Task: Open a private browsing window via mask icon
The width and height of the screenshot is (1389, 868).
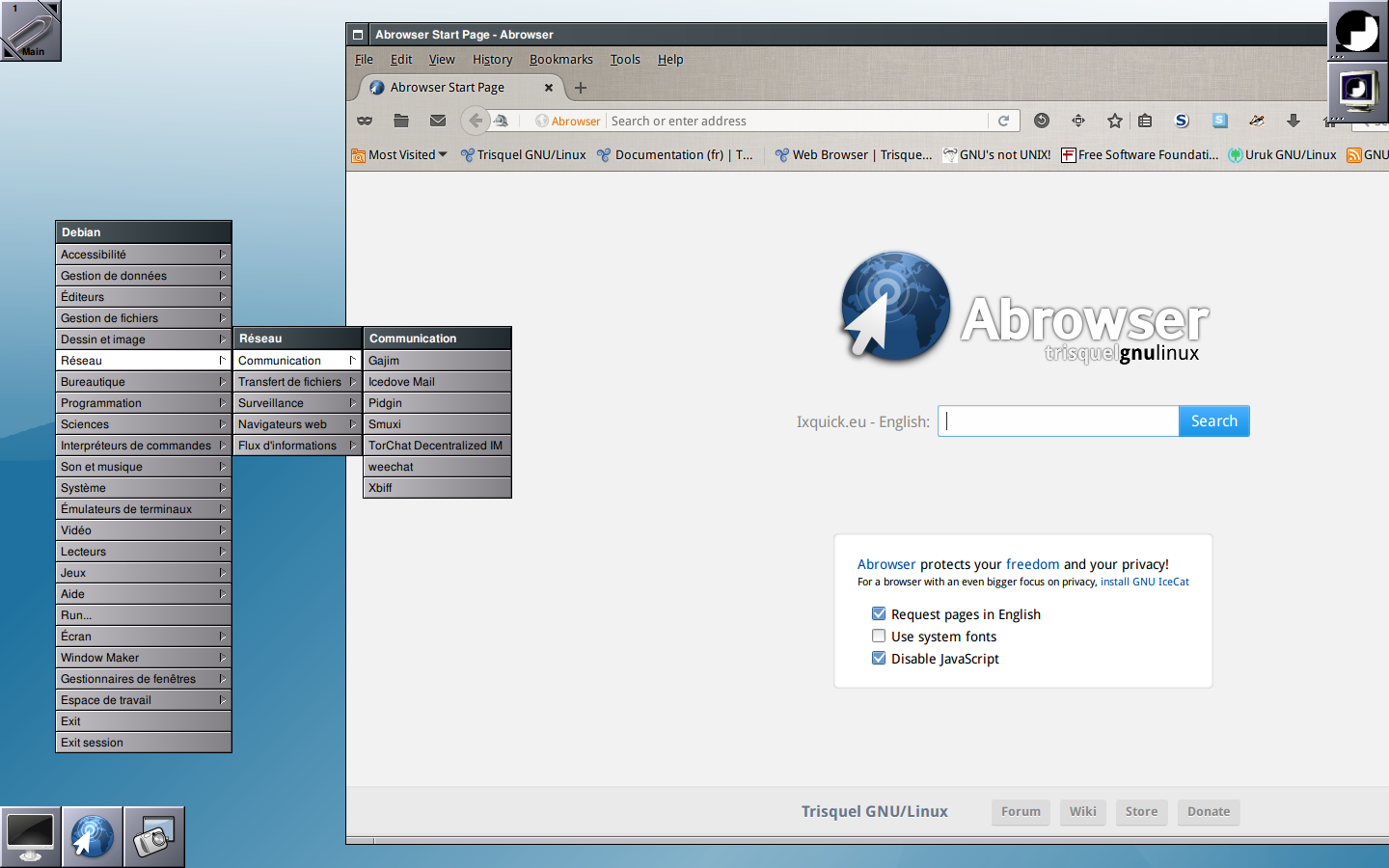Action: (365, 121)
